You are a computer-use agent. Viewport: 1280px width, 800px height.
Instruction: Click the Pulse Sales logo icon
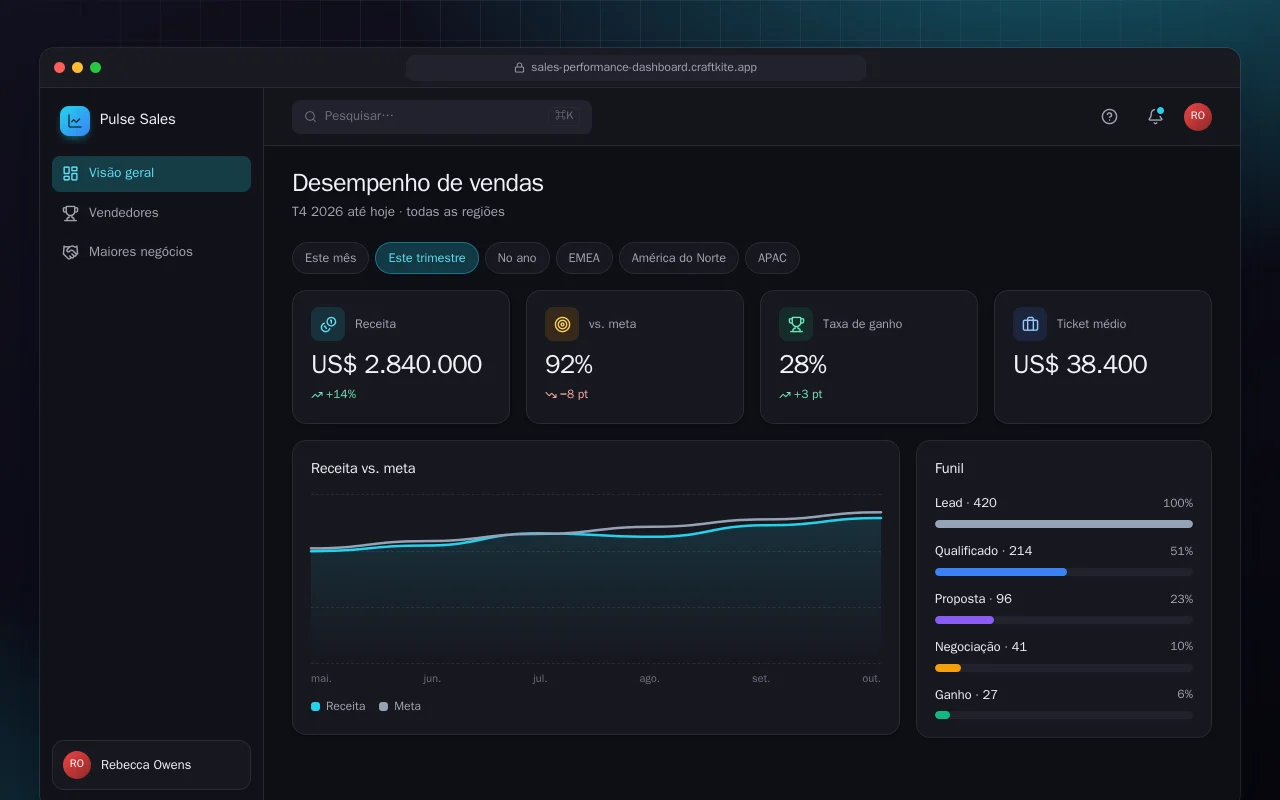(75, 121)
